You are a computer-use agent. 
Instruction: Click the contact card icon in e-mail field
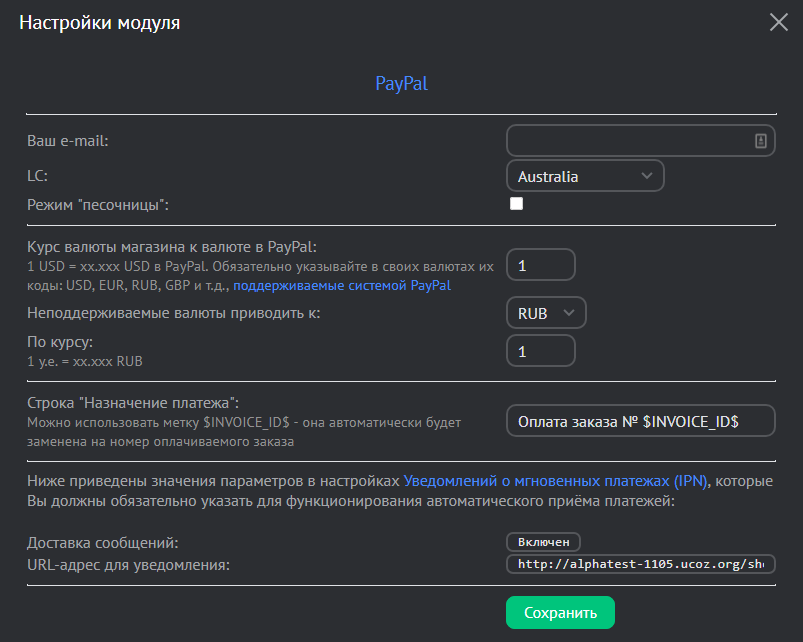(x=760, y=141)
